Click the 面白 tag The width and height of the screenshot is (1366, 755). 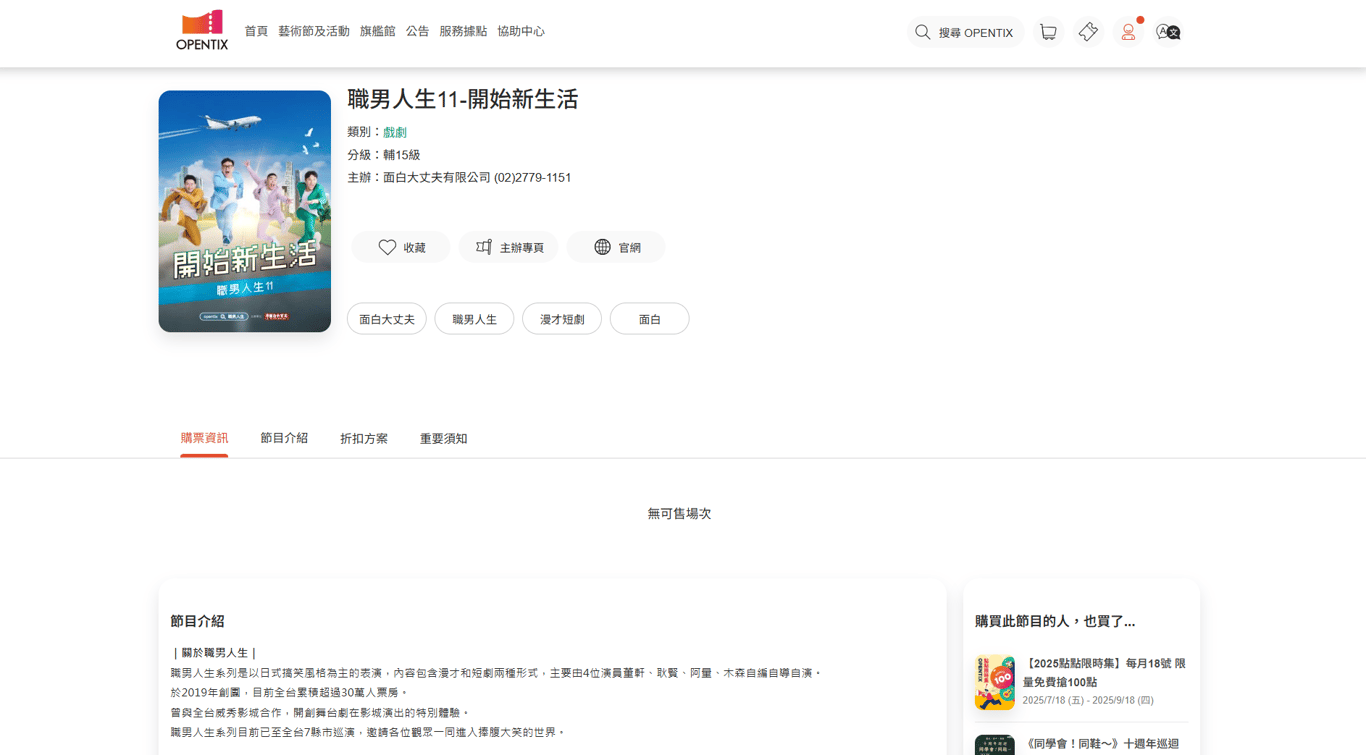650,319
